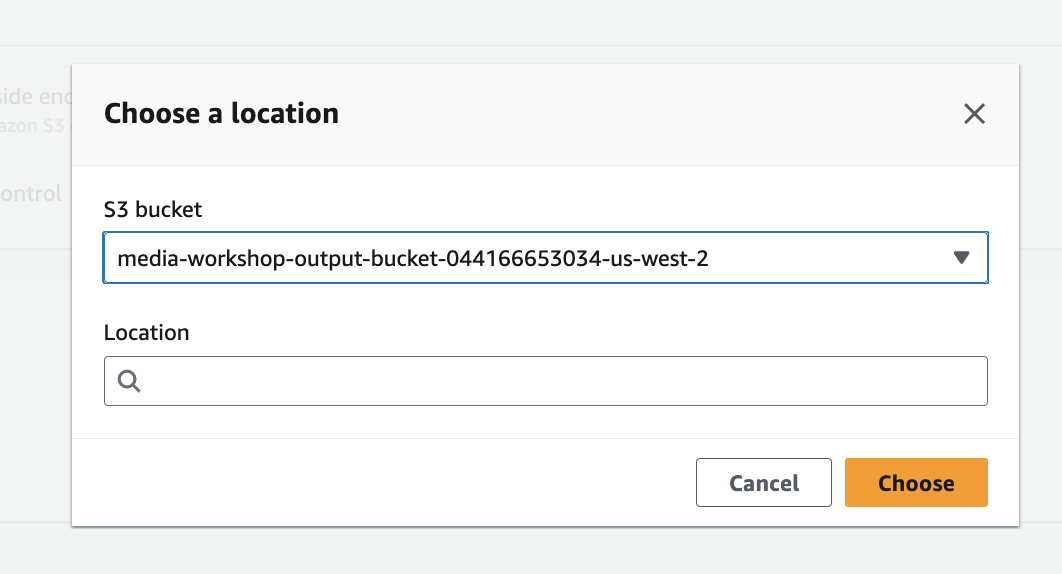Confirm with the orange Choose button

pos(916,483)
